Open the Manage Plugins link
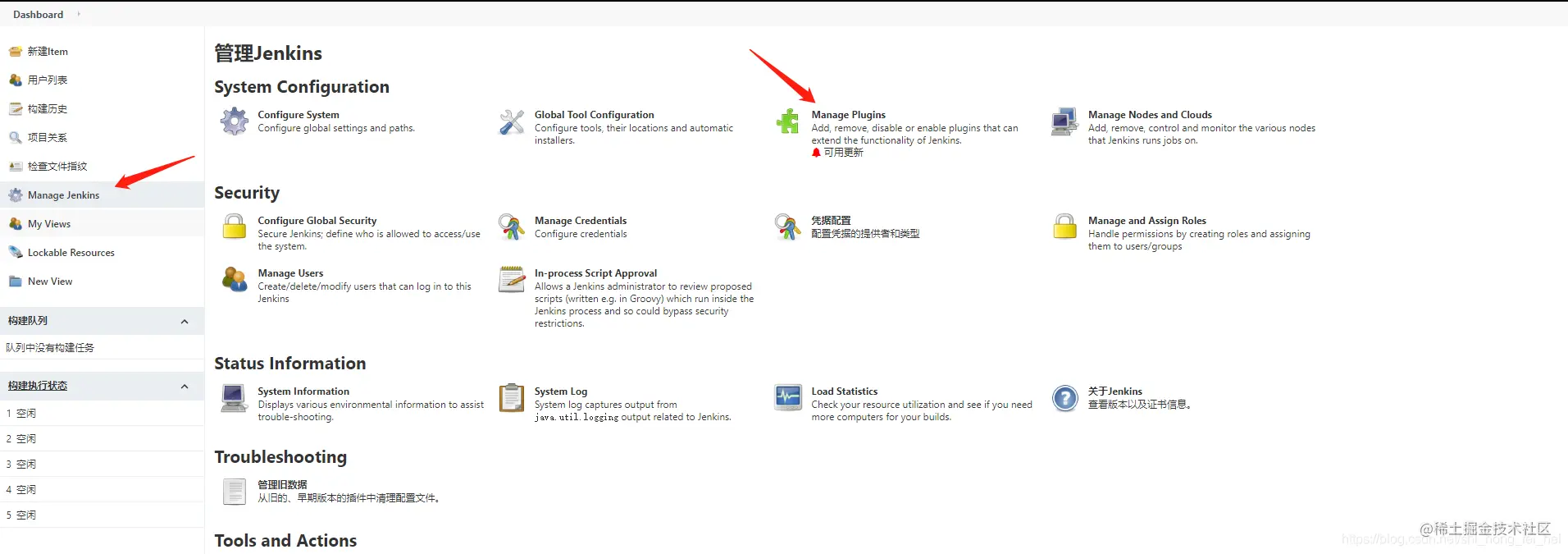 [848, 115]
